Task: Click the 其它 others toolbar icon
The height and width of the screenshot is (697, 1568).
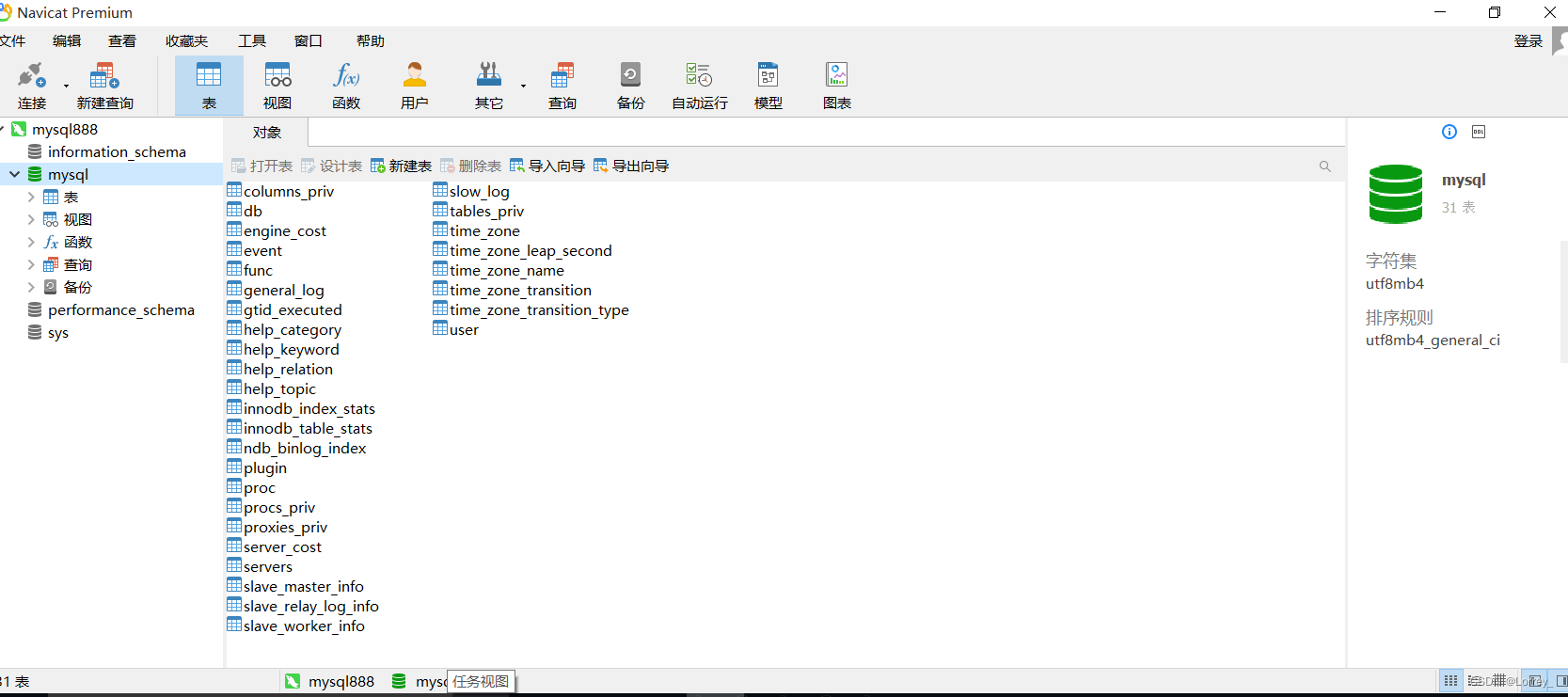Action: [489, 87]
